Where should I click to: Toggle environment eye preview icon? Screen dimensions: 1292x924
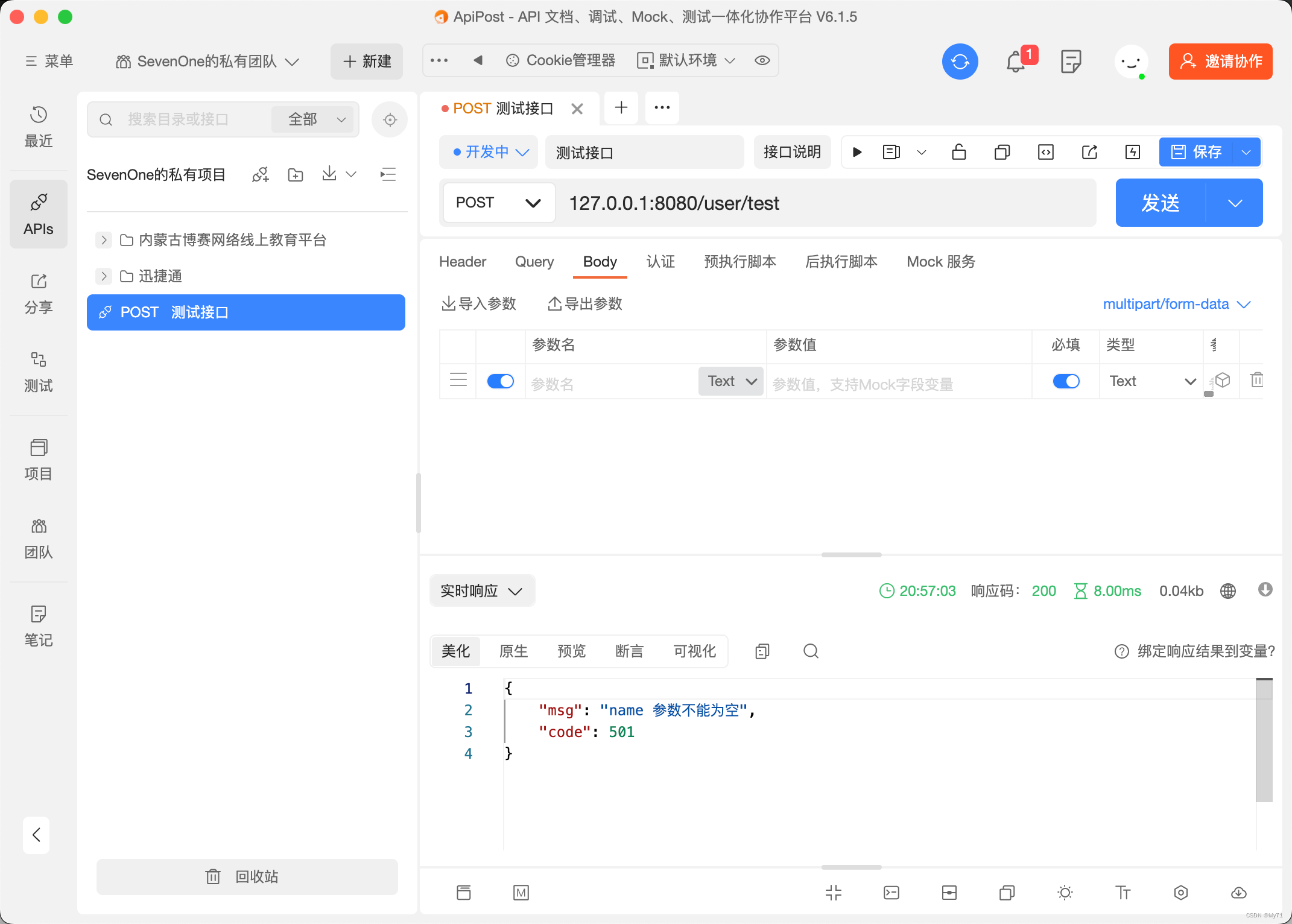[x=762, y=60]
